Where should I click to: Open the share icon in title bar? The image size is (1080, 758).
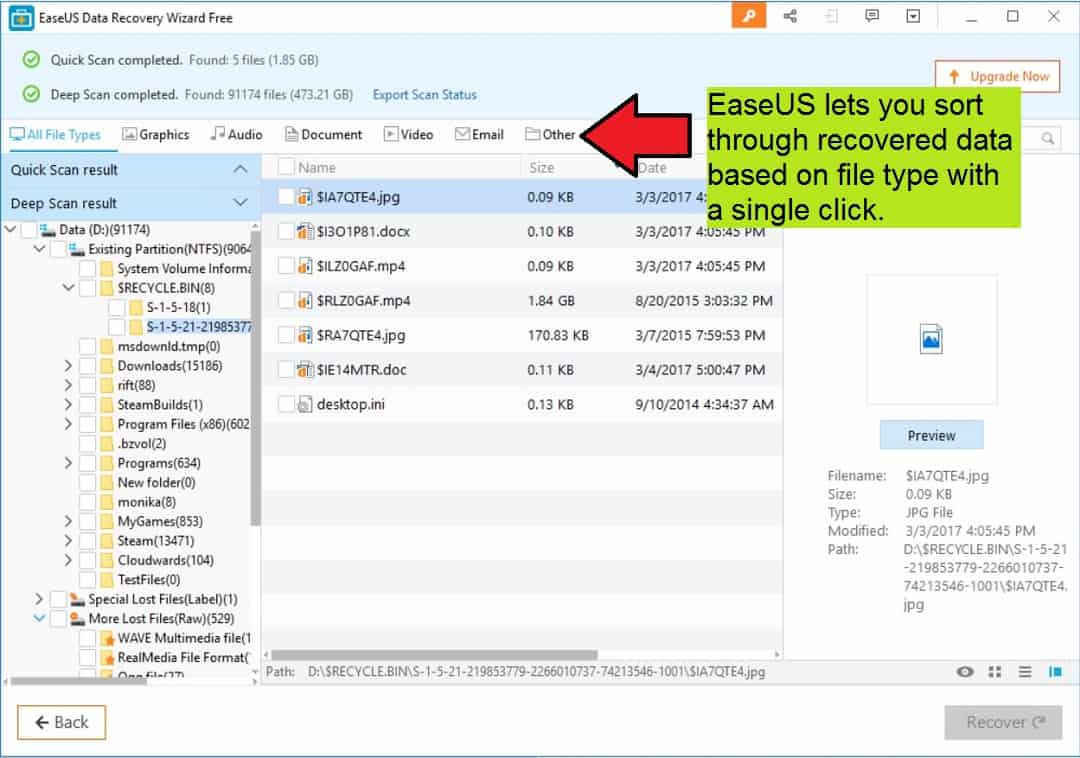click(790, 16)
